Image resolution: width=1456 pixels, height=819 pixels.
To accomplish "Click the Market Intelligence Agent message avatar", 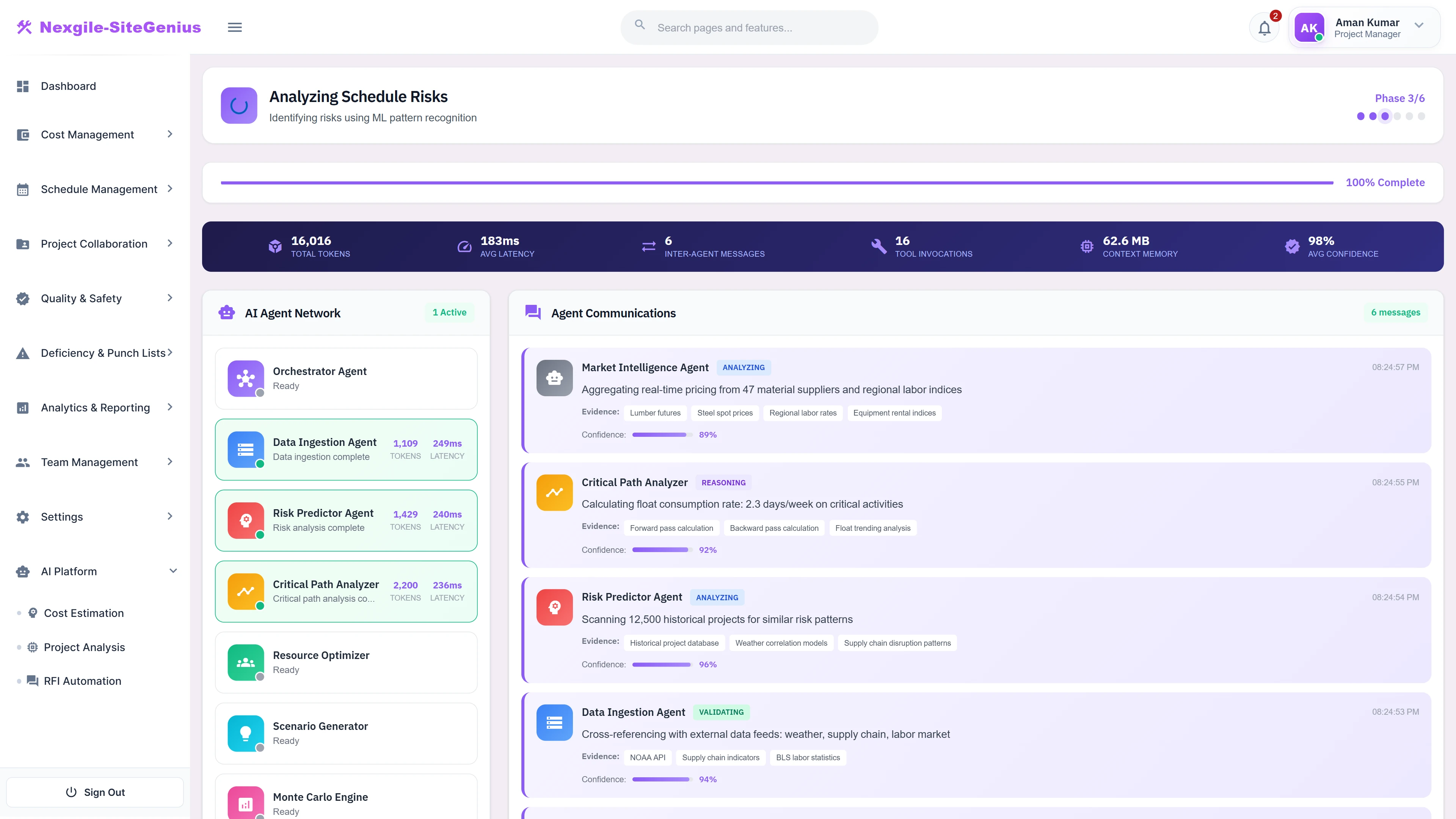I will click(554, 378).
